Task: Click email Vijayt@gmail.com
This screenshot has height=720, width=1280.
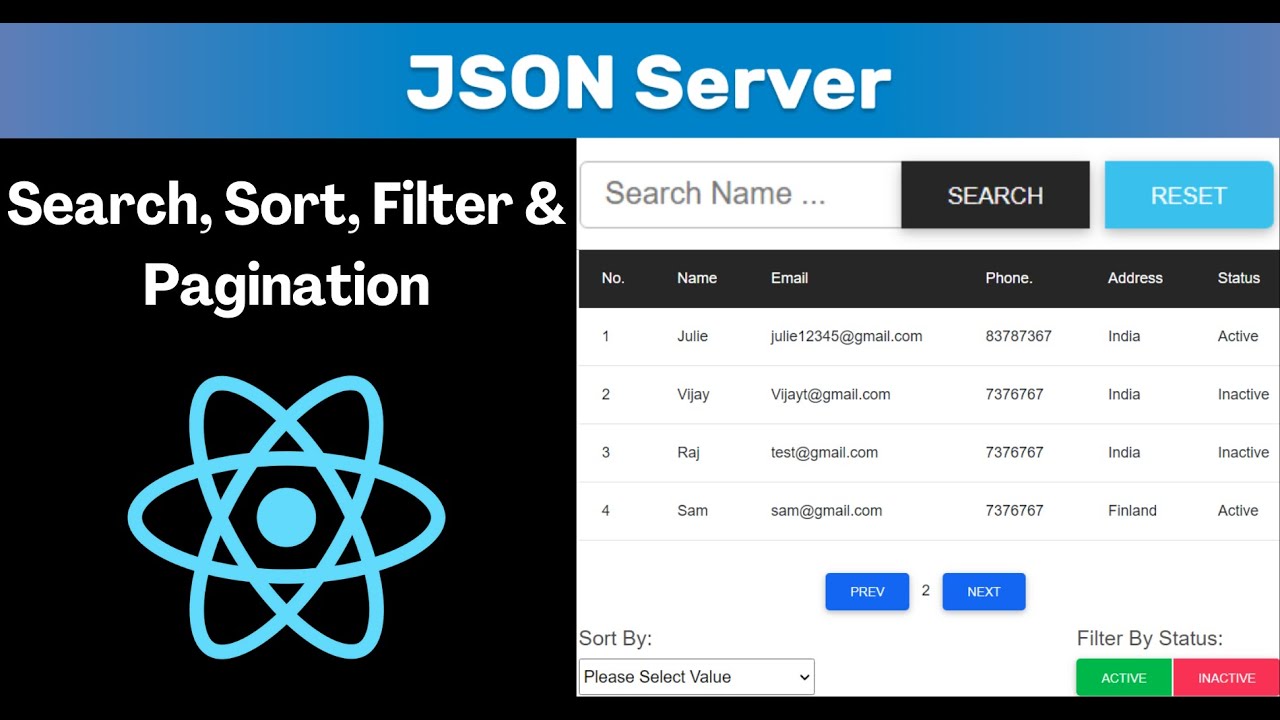Action: (x=830, y=394)
